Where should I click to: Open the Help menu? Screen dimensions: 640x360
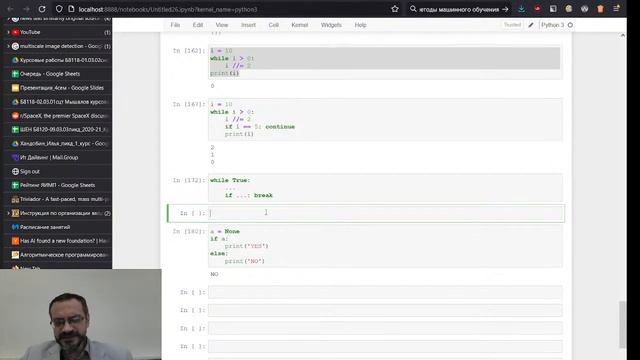(x=360, y=25)
